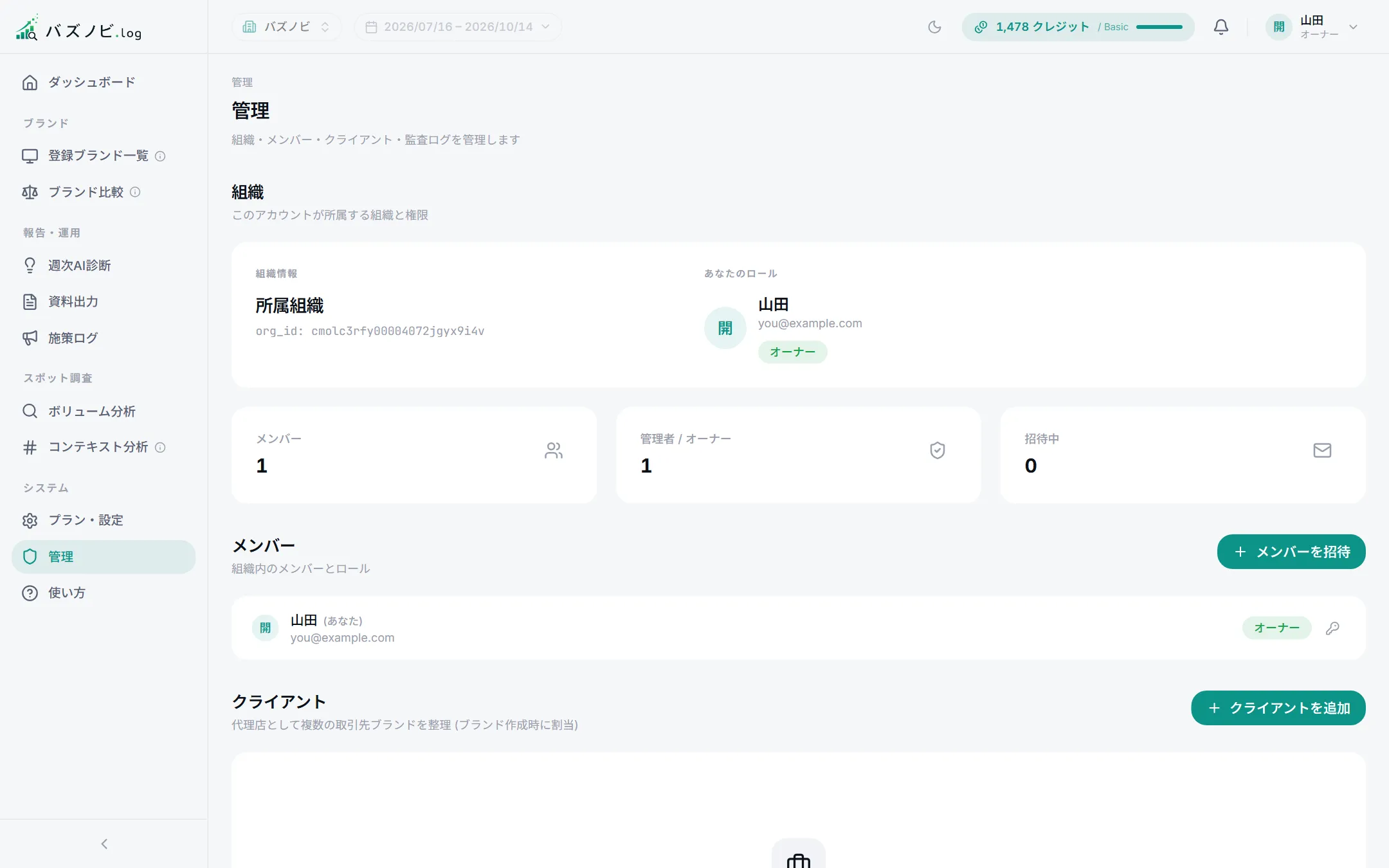
Task: Open the バズノビ organization switcher
Action: (x=286, y=27)
